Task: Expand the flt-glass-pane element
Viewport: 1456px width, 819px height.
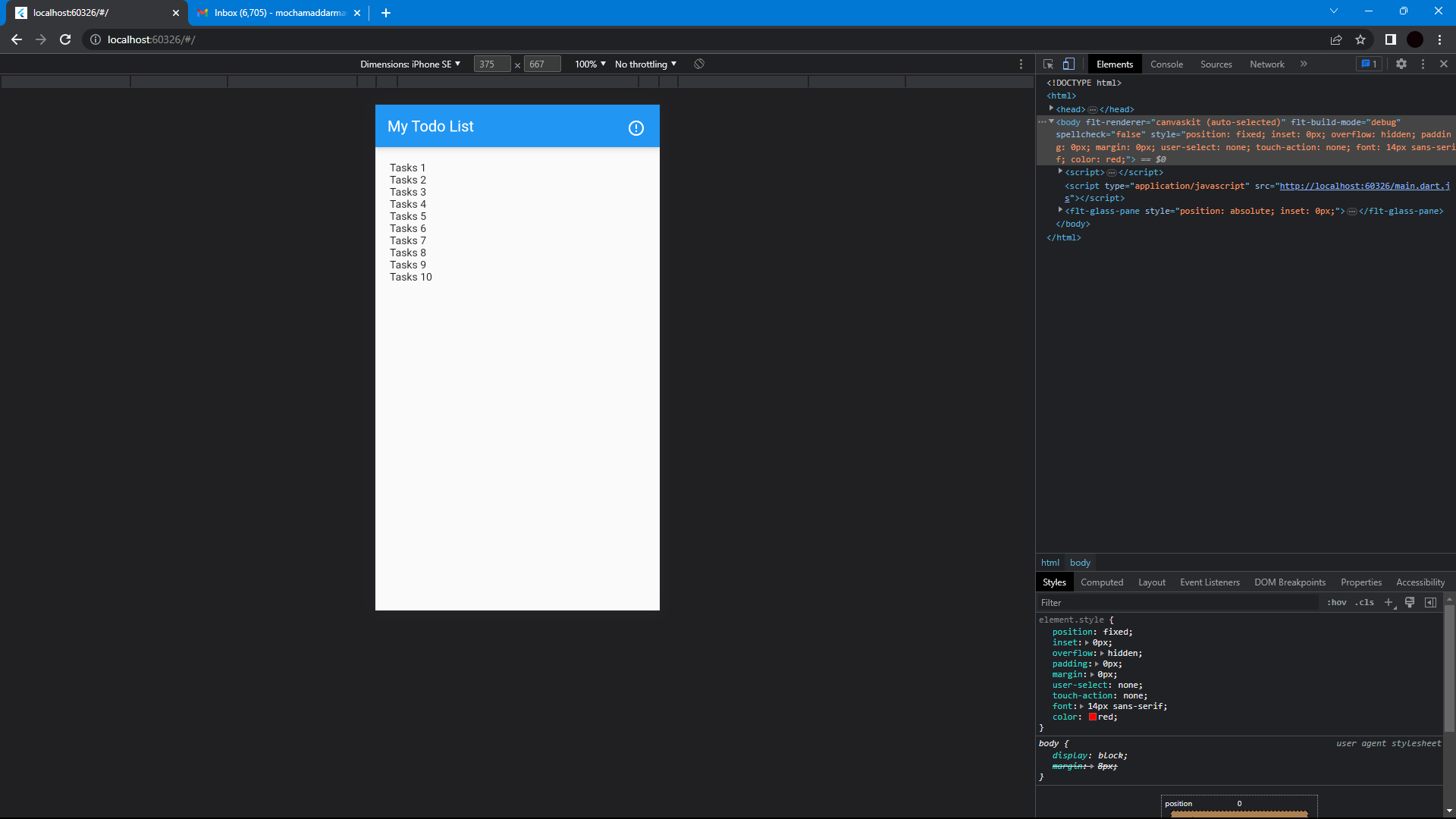Action: (1059, 210)
